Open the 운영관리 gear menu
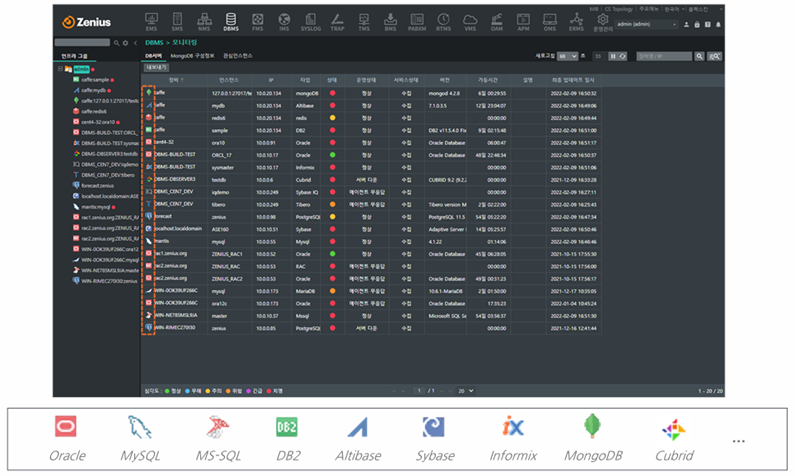The width and height of the screenshot is (795, 476). [602, 22]
